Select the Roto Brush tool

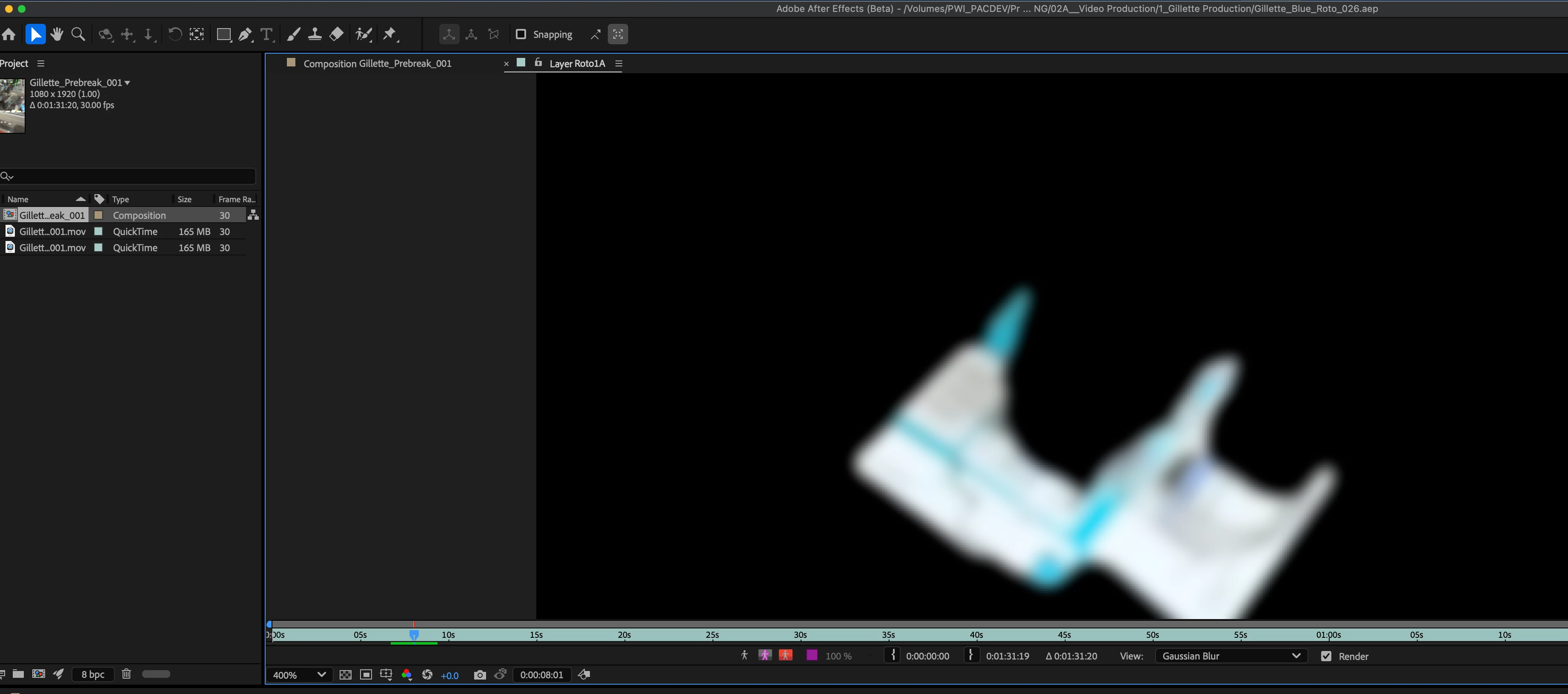coord(363,34)
